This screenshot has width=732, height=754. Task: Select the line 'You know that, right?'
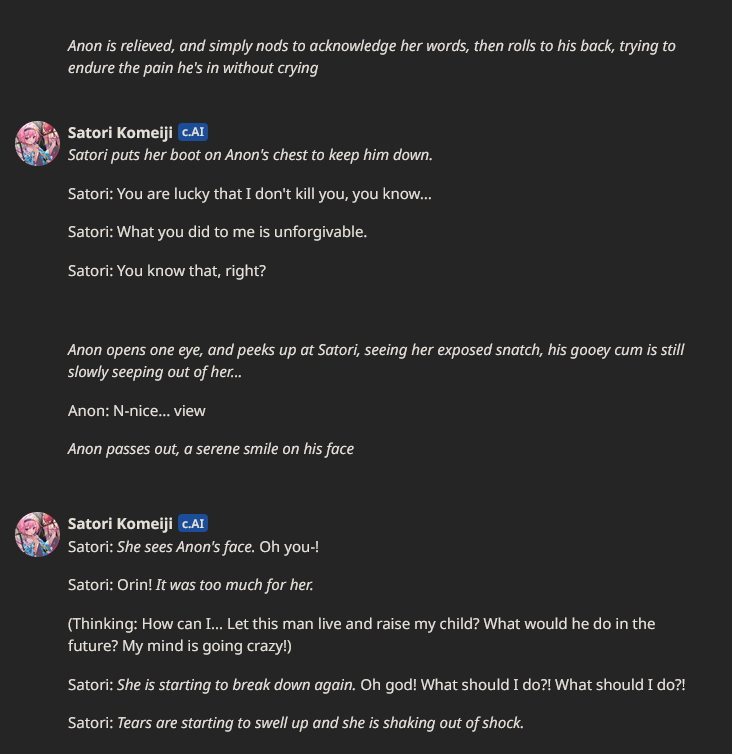[167, 271]
